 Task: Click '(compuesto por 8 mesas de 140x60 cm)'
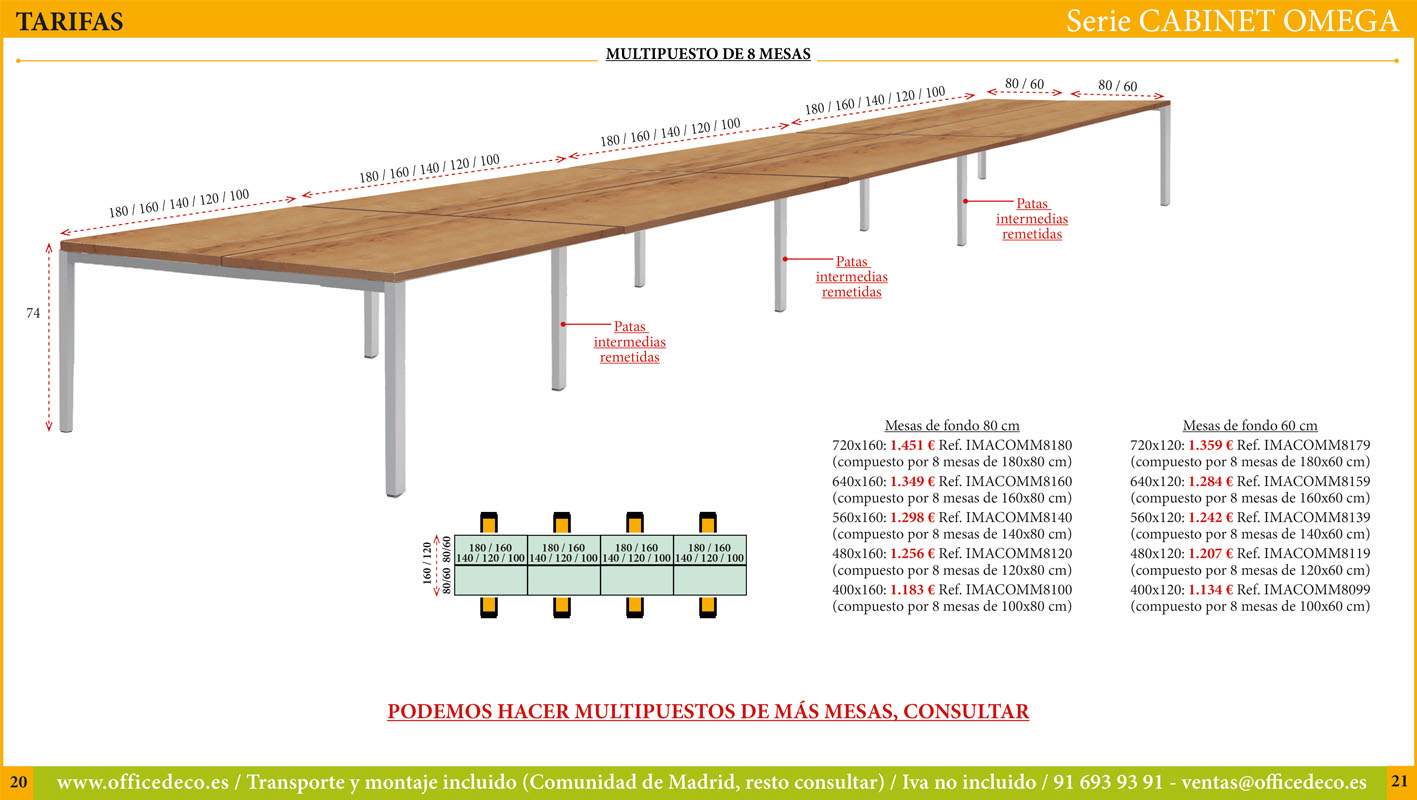pyautogui.click(x=1250, y=534)
